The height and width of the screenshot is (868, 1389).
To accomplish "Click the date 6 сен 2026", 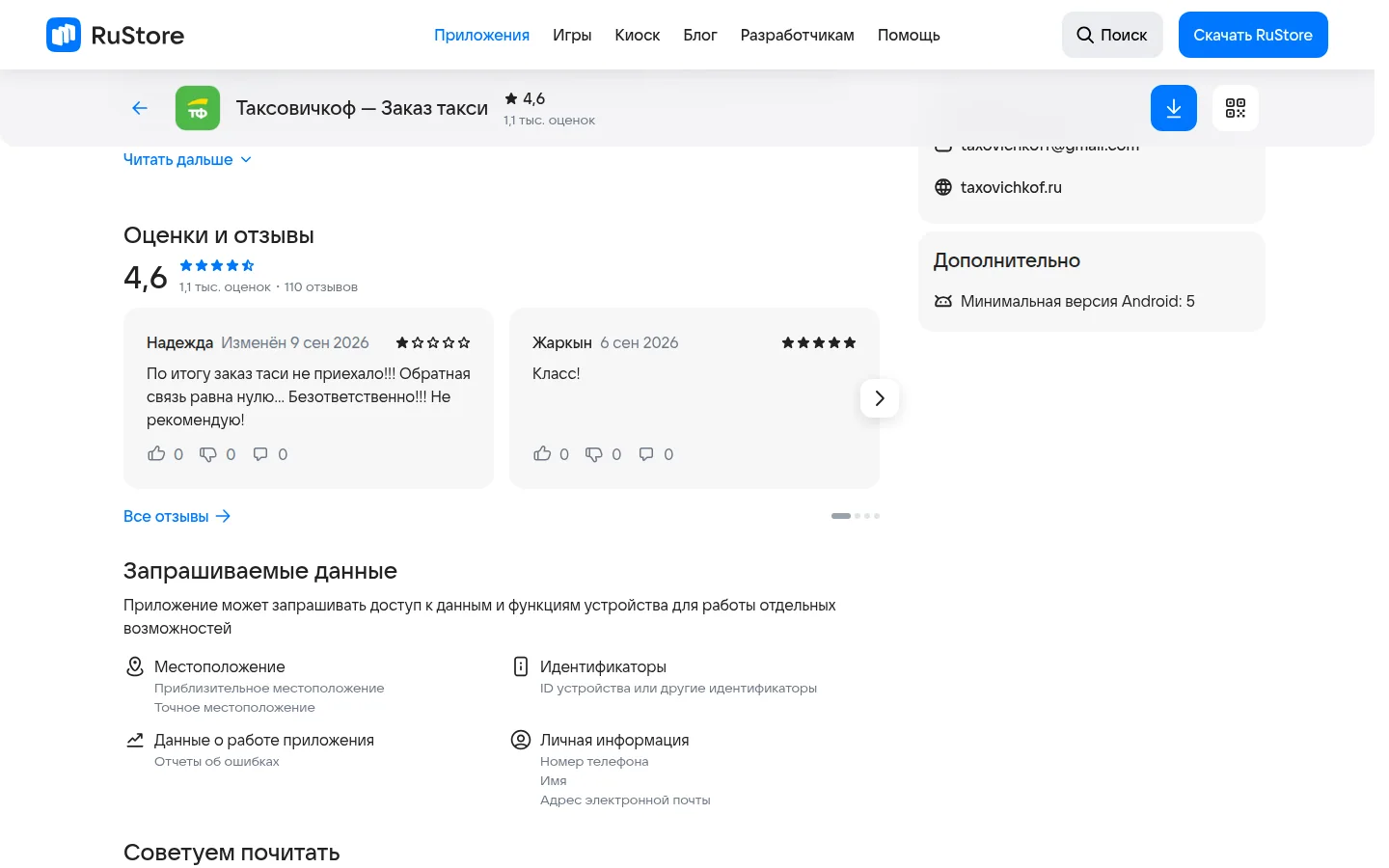I will [x=640, y=342].
